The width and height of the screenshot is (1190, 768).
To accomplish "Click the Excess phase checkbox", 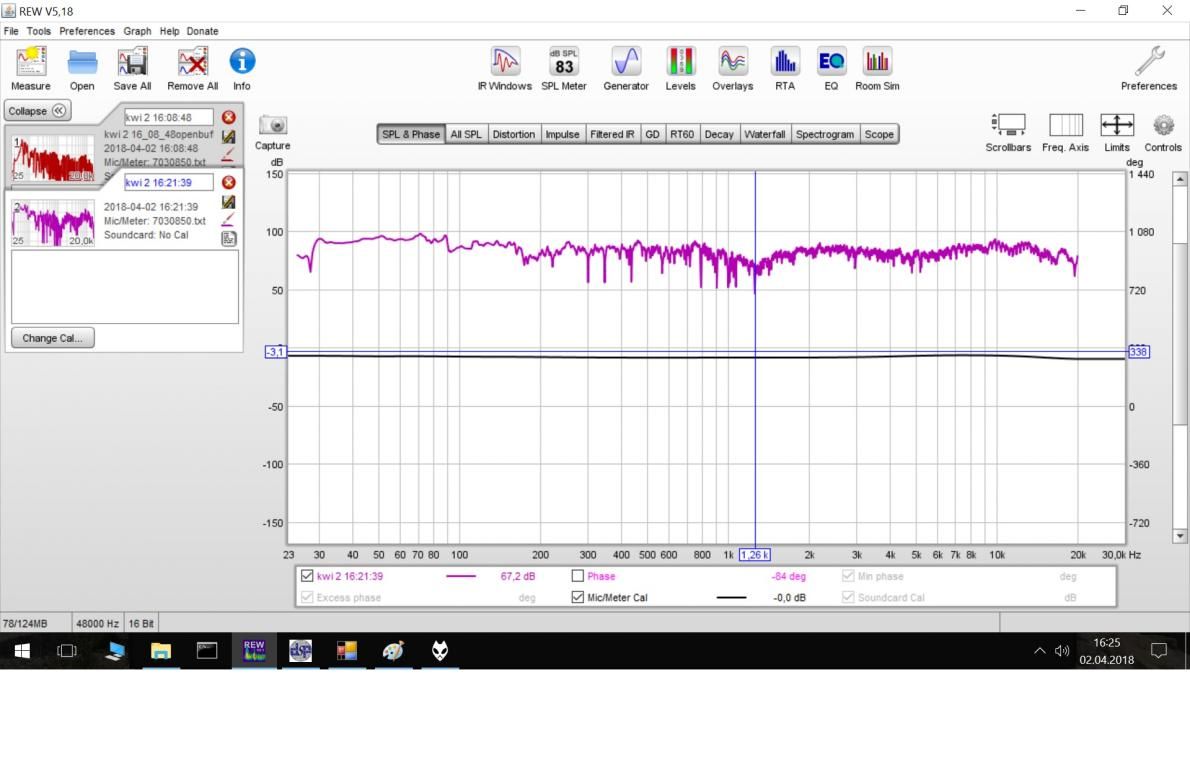I will [307, 597].
